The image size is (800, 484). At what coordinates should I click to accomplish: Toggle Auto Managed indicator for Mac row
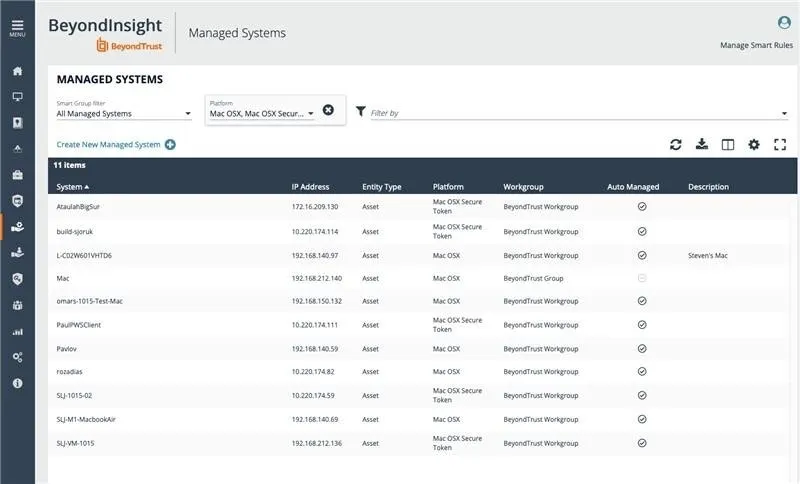tap(642, 278)
